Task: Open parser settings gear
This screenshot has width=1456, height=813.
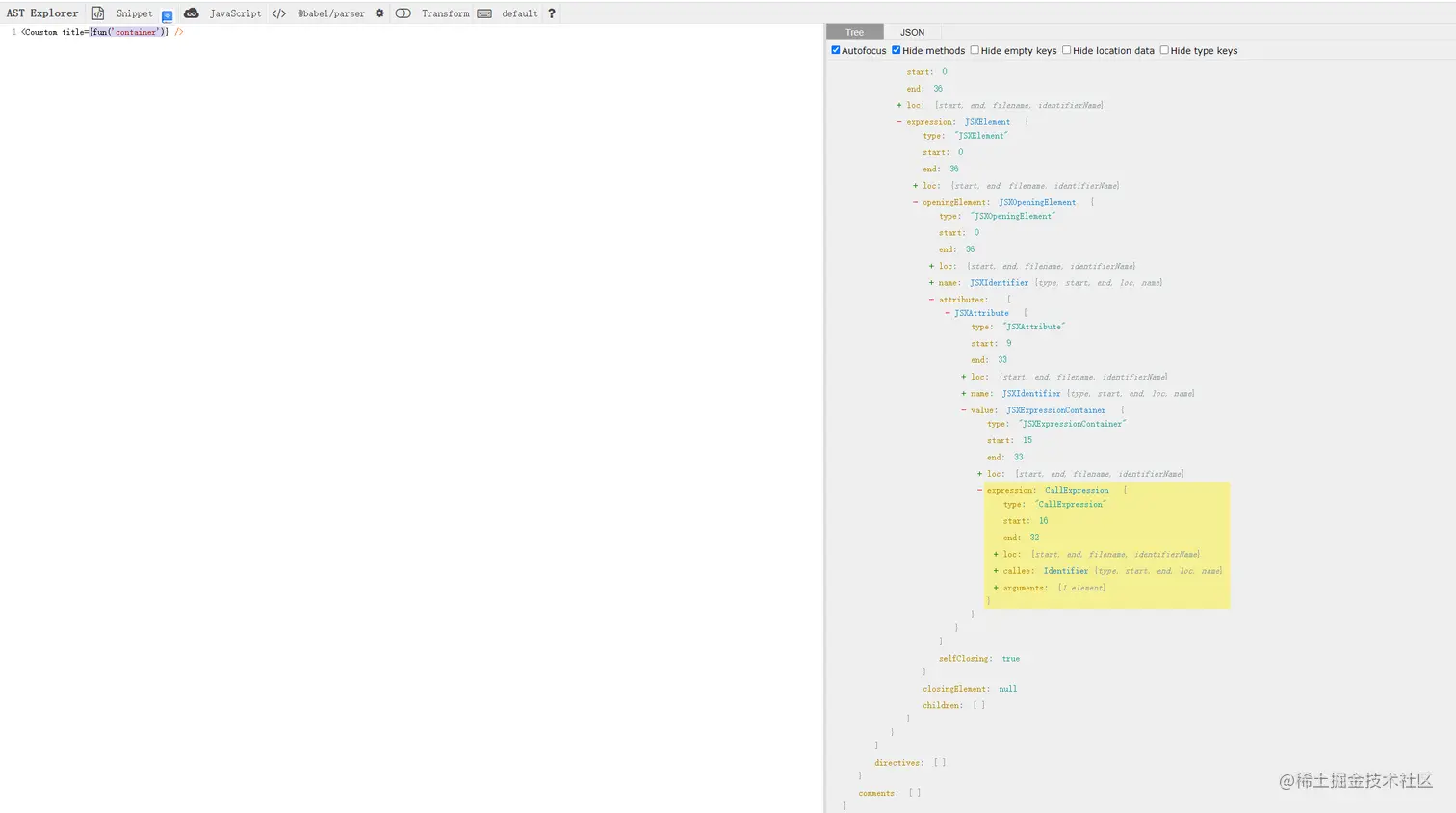Action: 379,13
